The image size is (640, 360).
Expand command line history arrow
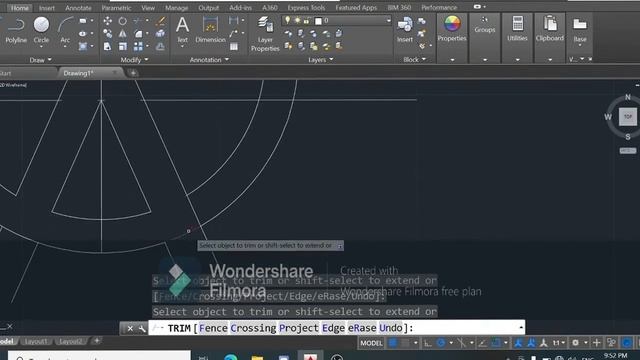[x=521, y=327]
